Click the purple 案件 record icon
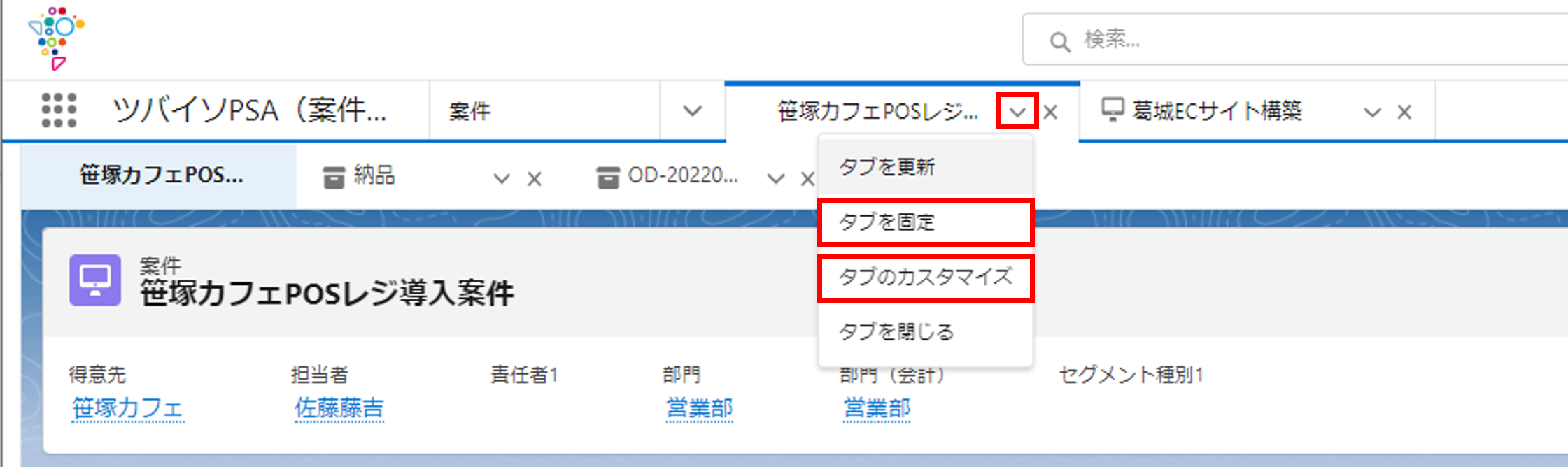The image size is (1568, 467). [95, 280]
